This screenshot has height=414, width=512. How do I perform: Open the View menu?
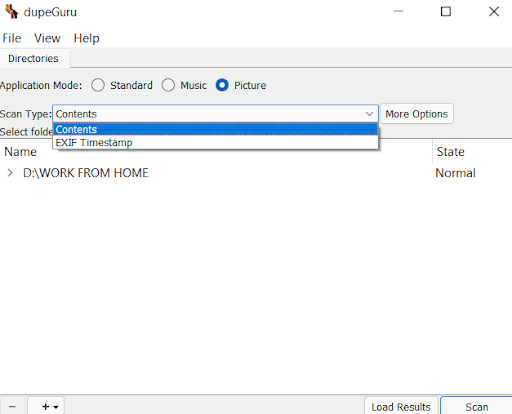(47, 38)
